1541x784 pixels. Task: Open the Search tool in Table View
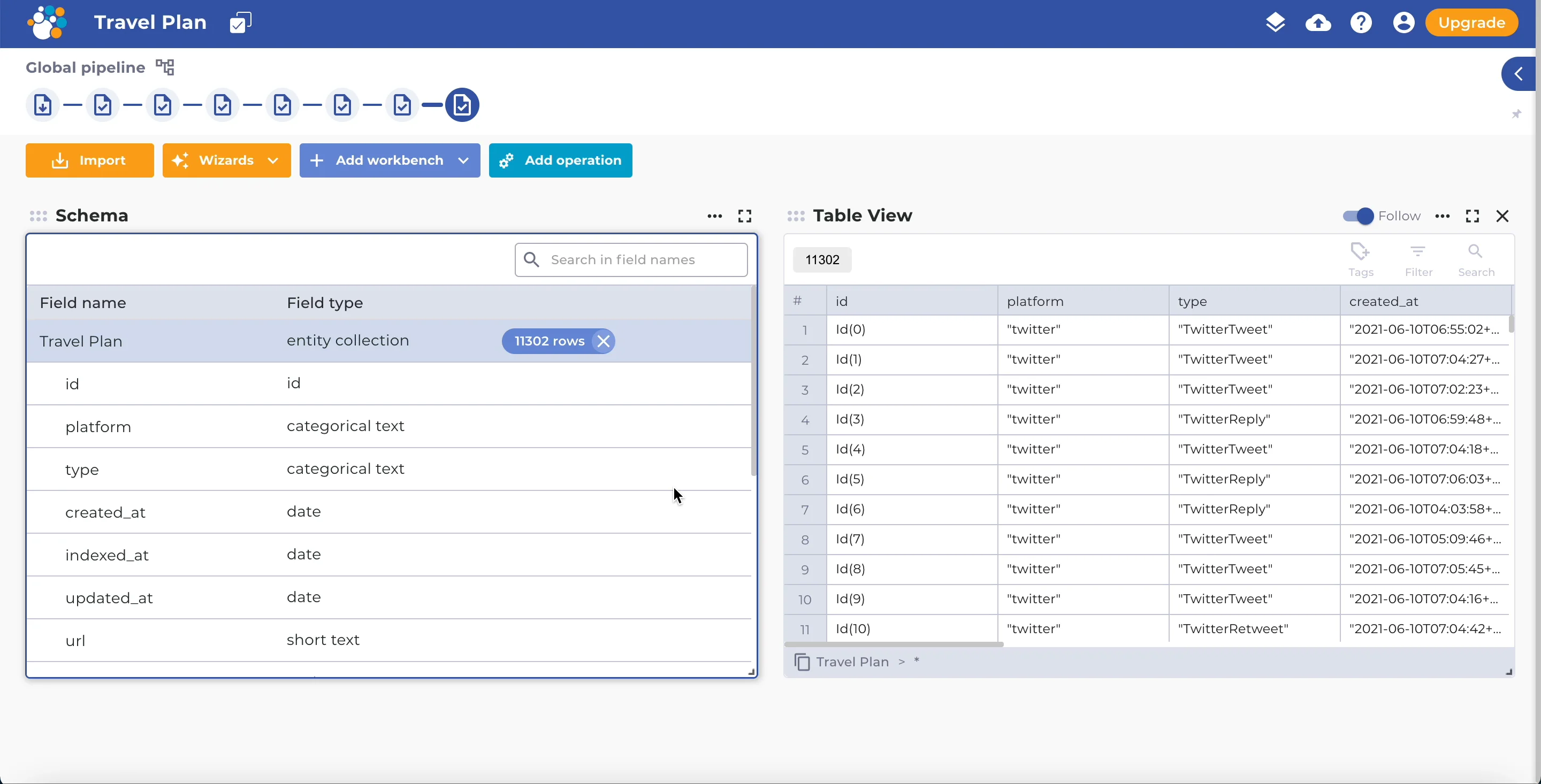tap(1476, 259)
